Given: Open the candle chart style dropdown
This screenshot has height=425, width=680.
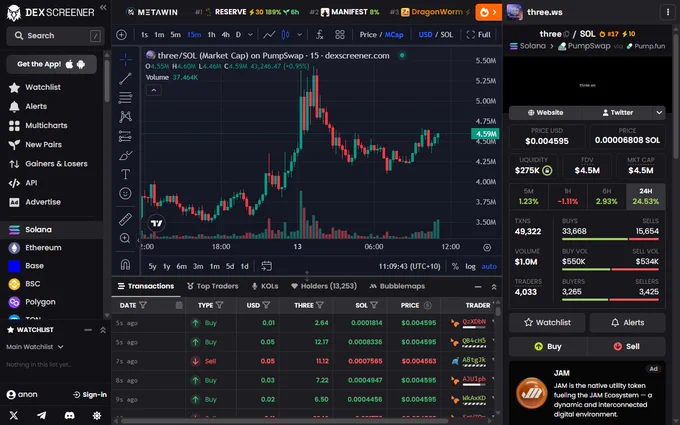Looking at the screenshot, I should pos(300,35).
